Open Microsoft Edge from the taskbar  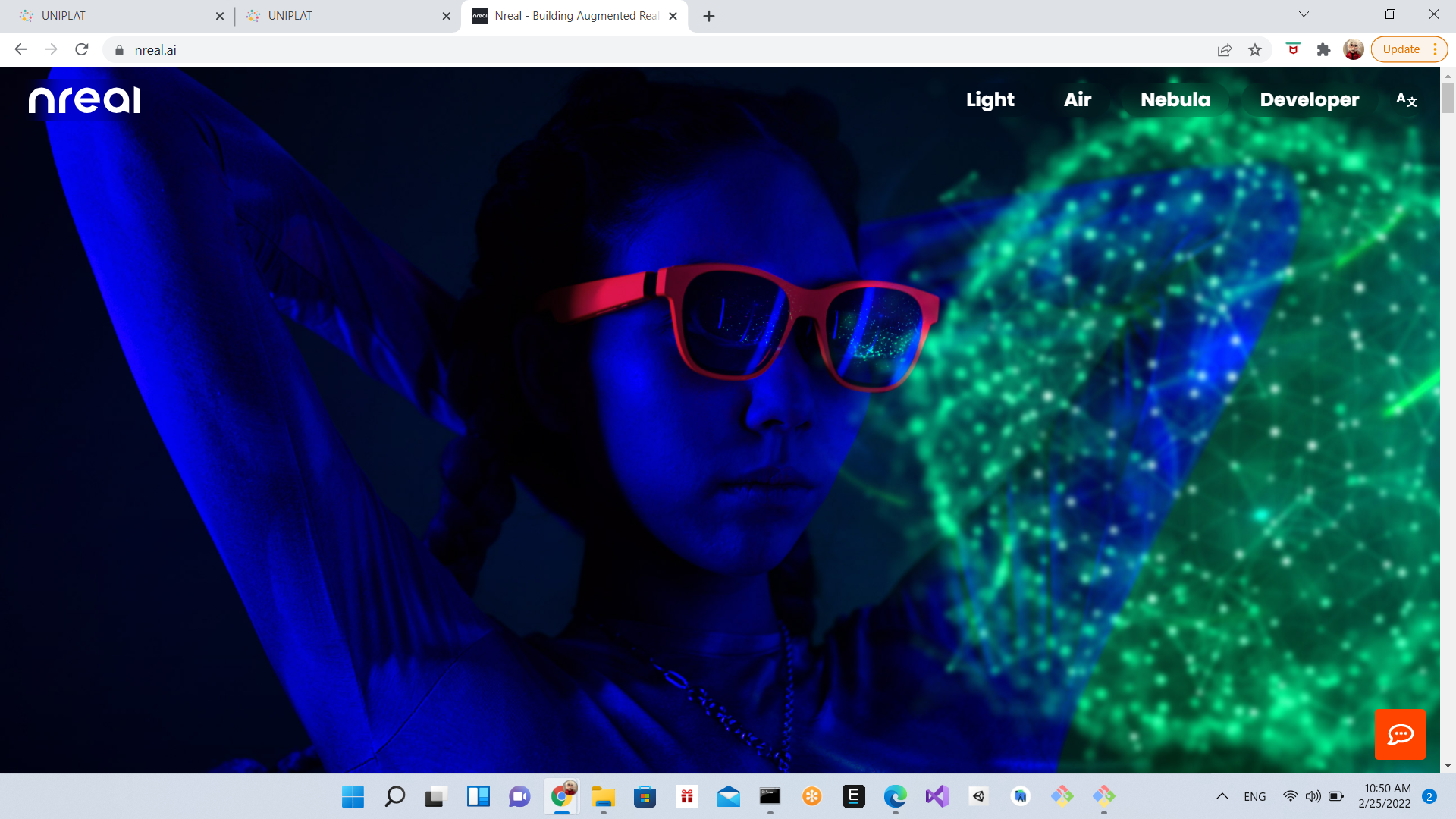tap(896, 797)
